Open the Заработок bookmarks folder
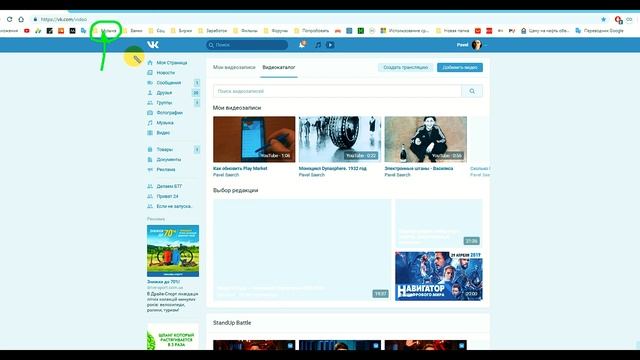The height and width of the screenshot is (360, 640). [213, 31]
